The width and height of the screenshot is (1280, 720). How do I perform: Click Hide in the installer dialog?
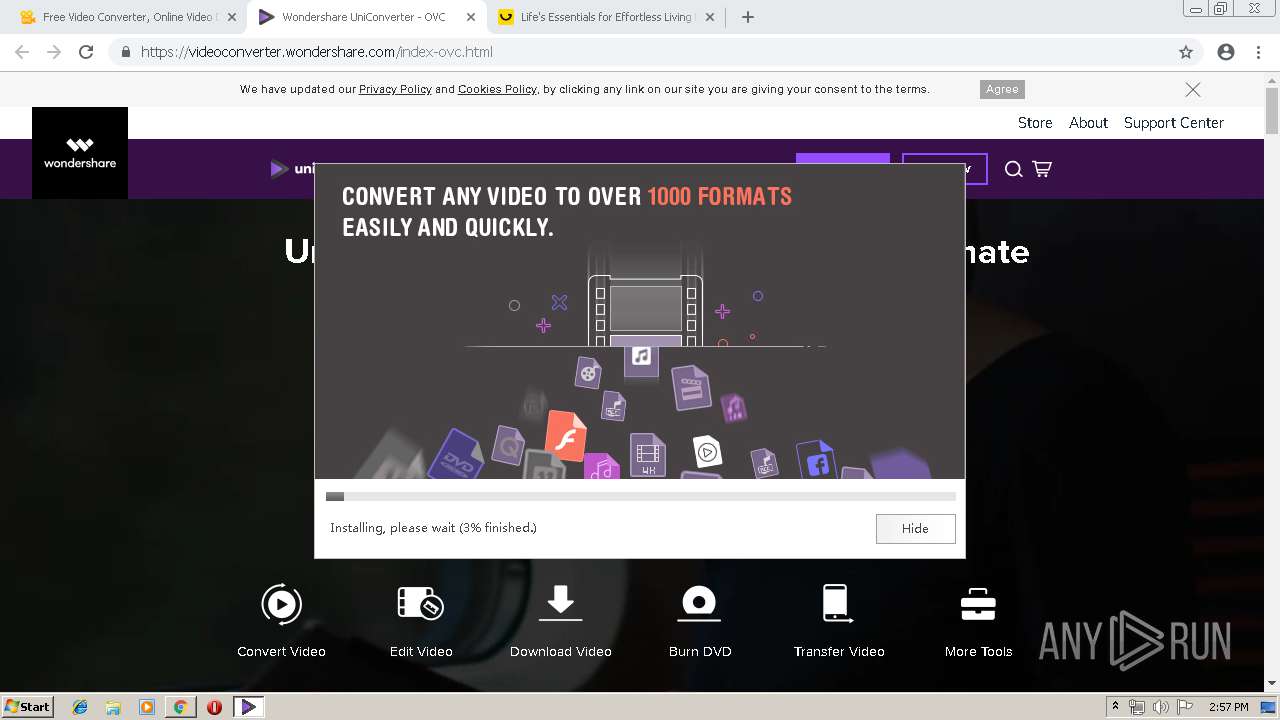pos(915,528)
